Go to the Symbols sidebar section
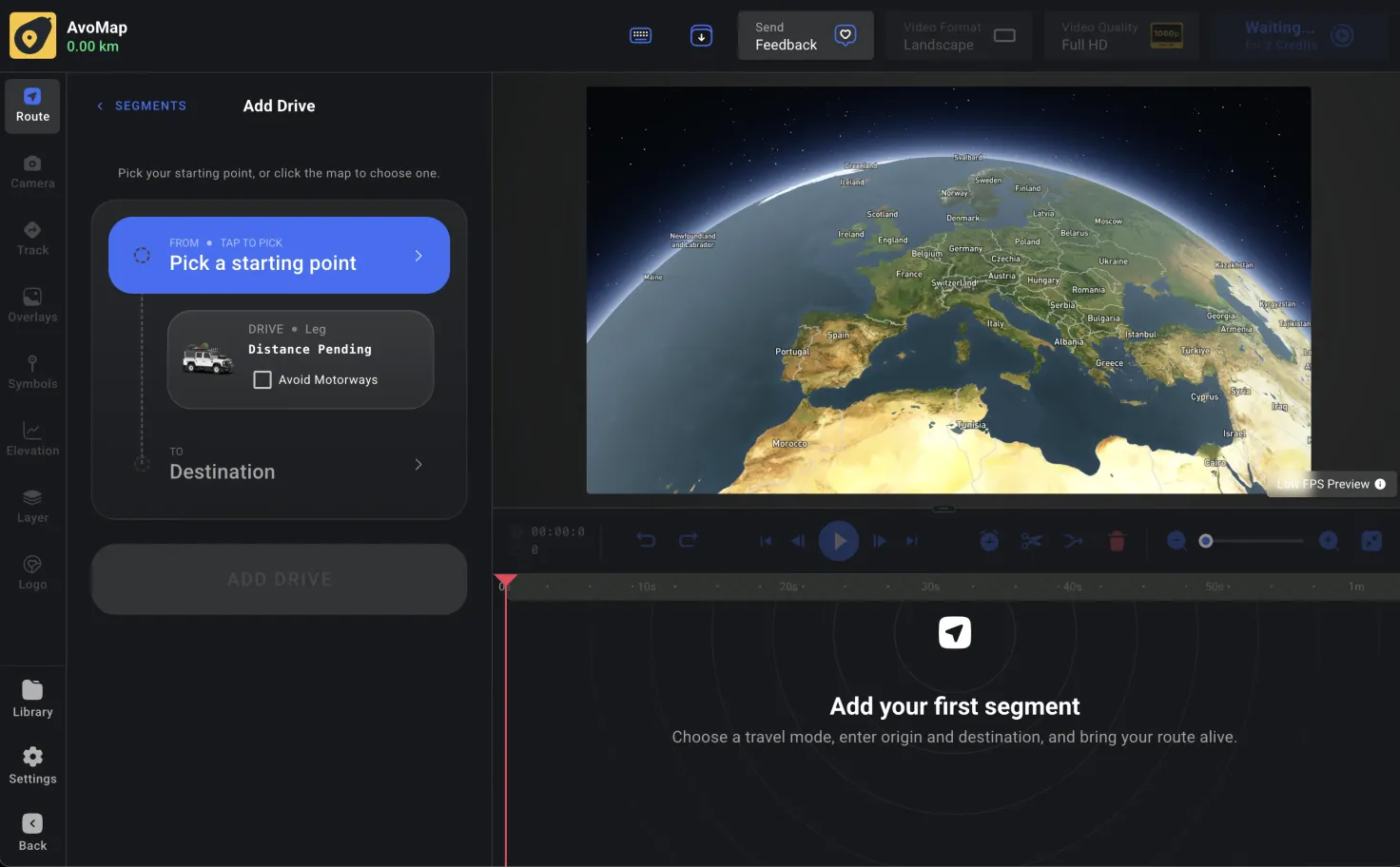Screen dimensions: 1400x867 click(32, 372)
